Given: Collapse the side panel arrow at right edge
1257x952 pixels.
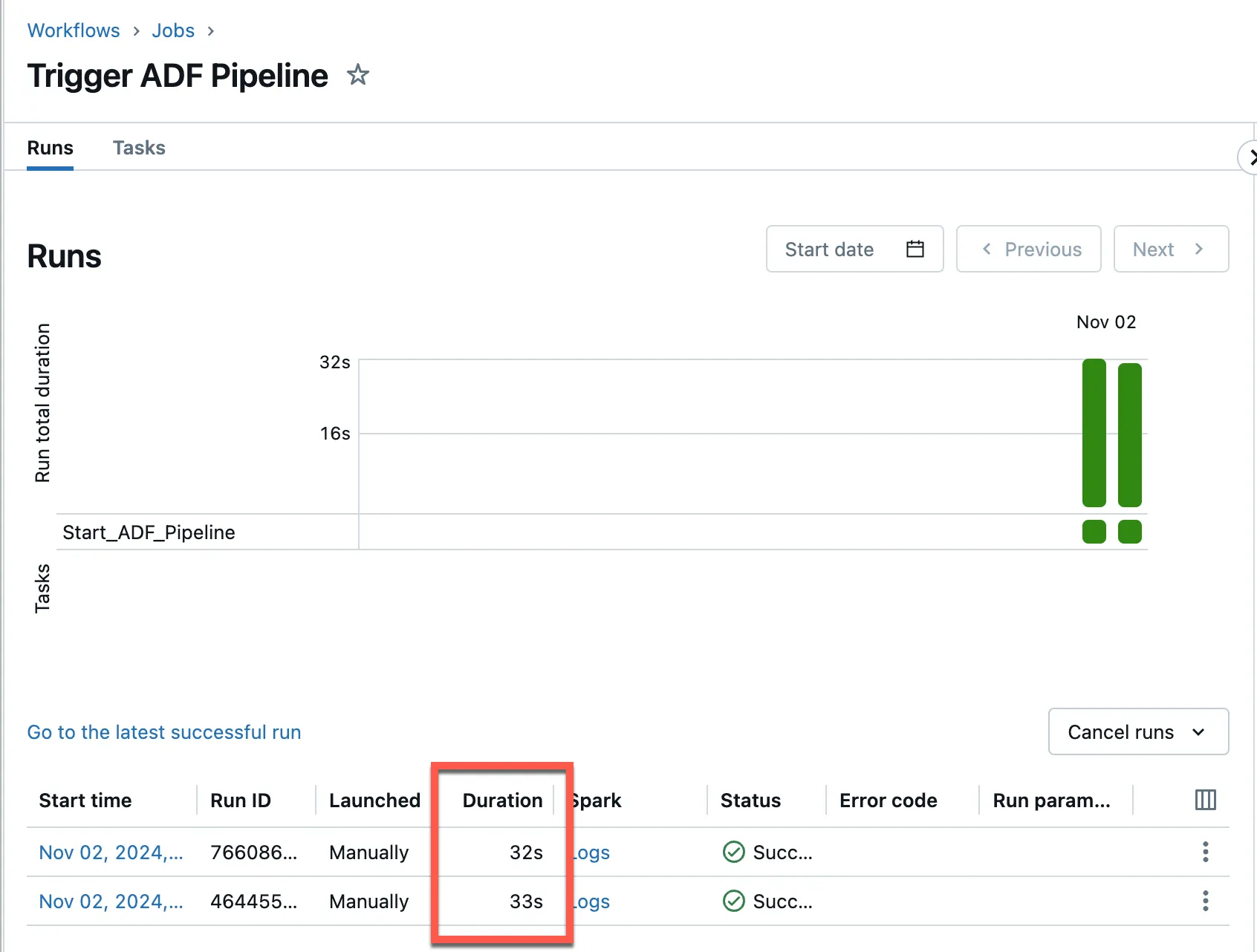Looking at the screenshot, I should tap(1250, 157).
